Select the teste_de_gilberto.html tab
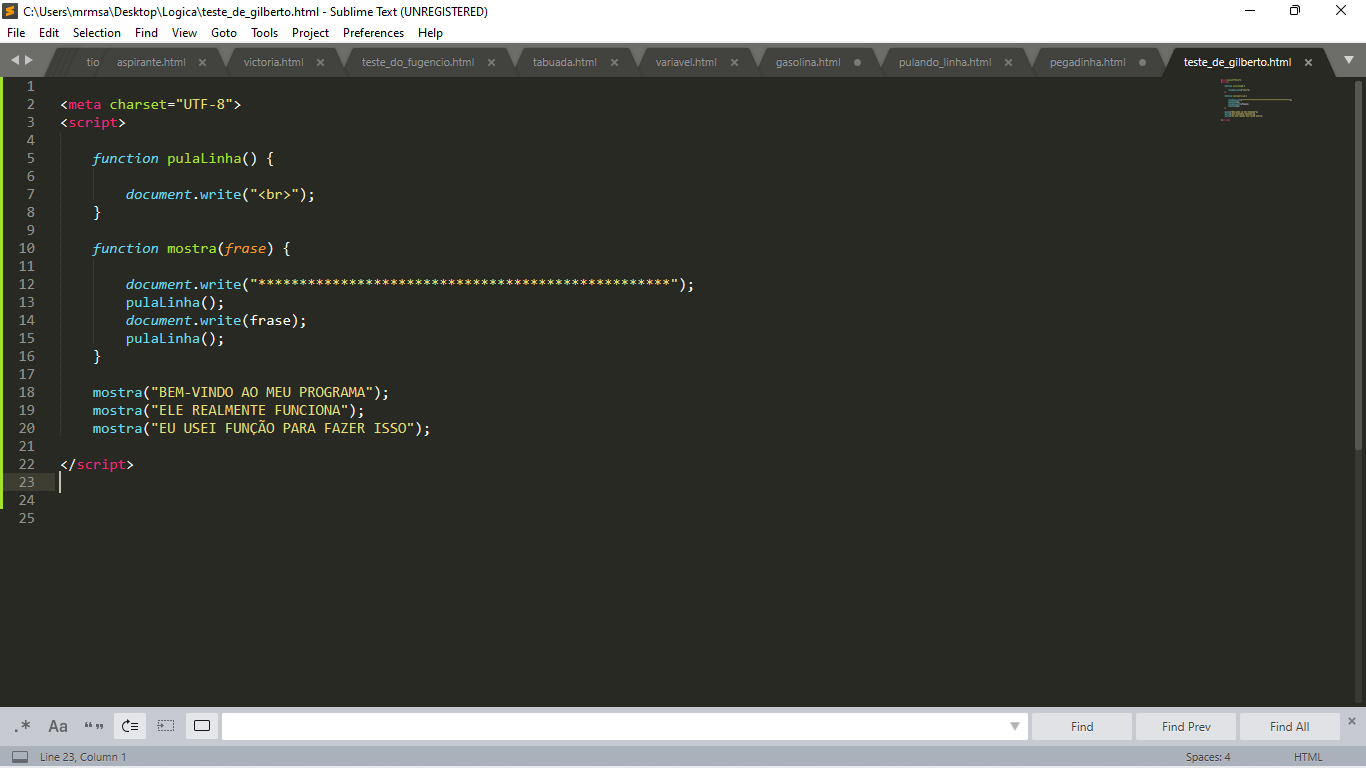The height and width of the screenshot is (768, 1366). (1237, 62)
